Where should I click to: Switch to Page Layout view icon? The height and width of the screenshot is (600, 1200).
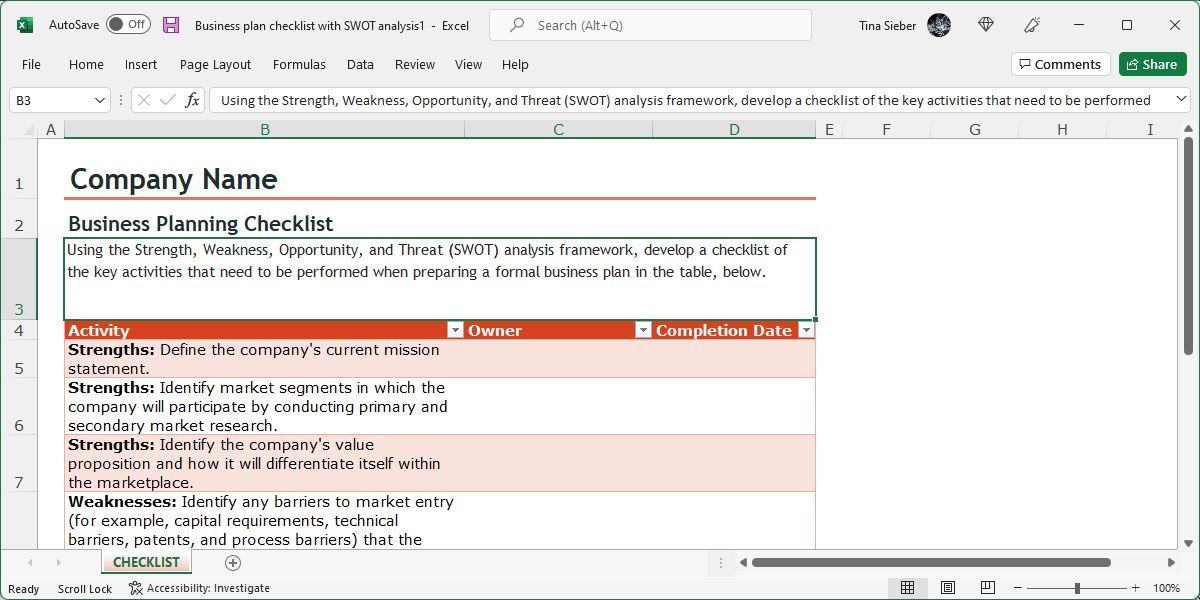click(948, 588)
